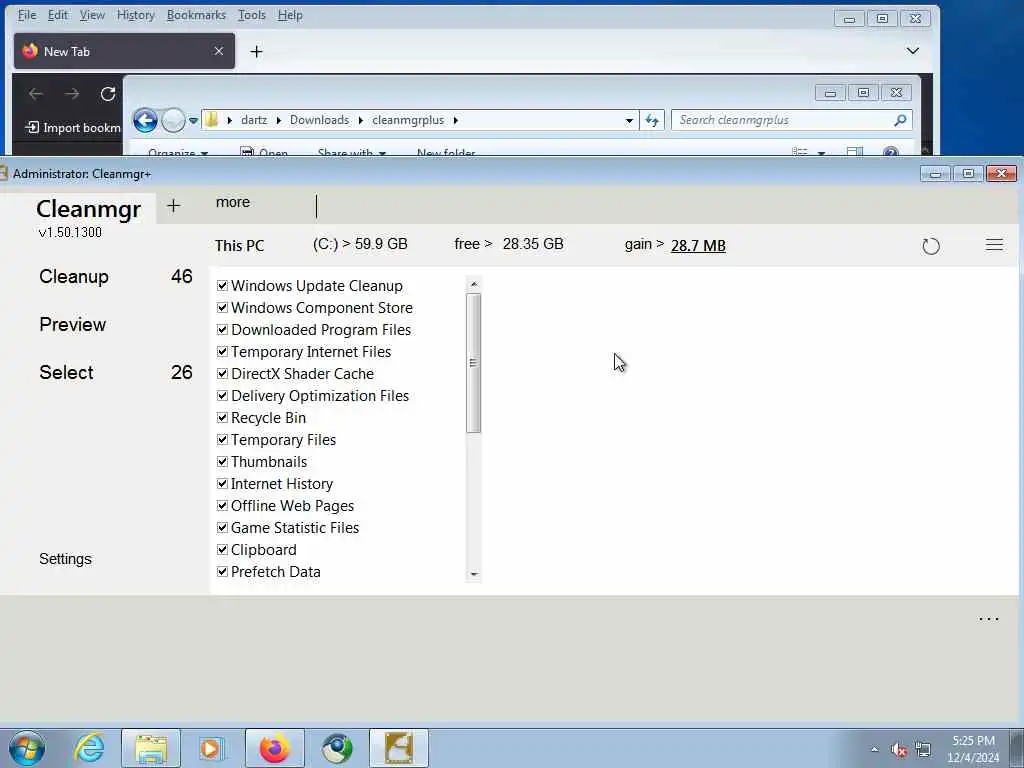Click Select in the Cleanmgr+ sidebar
This screenshot has width=1024, height=768.
(67, 372)
